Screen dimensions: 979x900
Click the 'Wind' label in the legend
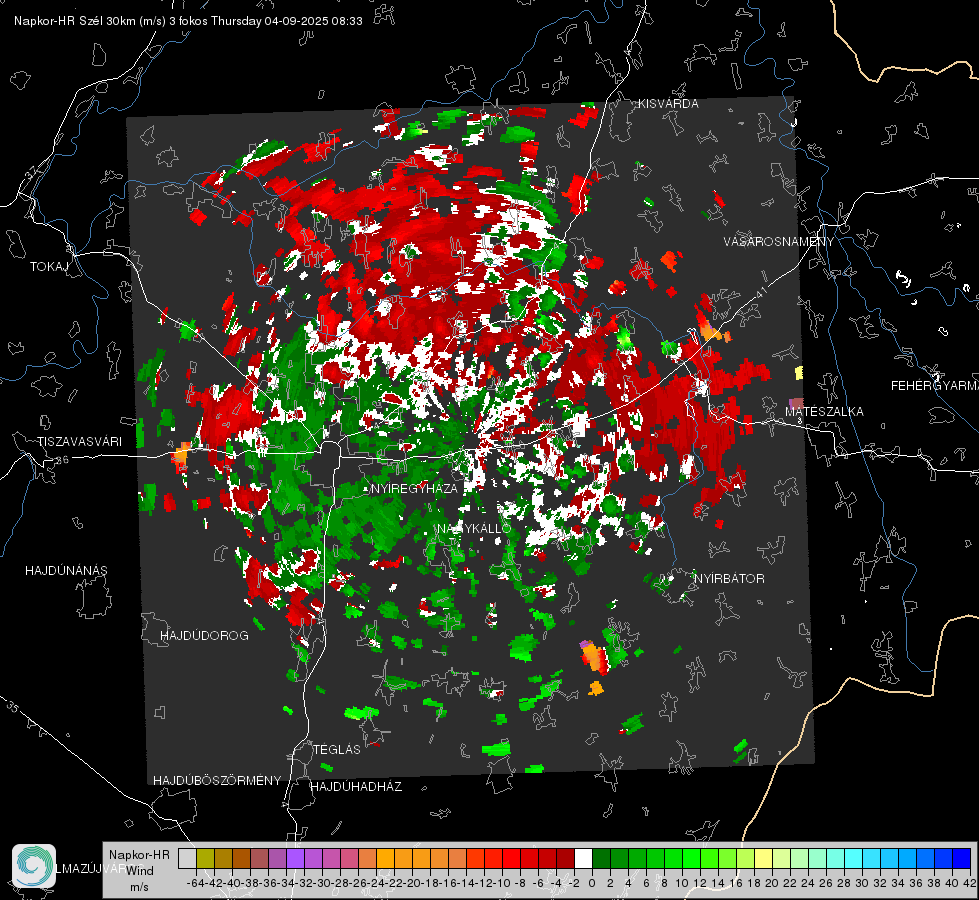(x=140, y=870)
